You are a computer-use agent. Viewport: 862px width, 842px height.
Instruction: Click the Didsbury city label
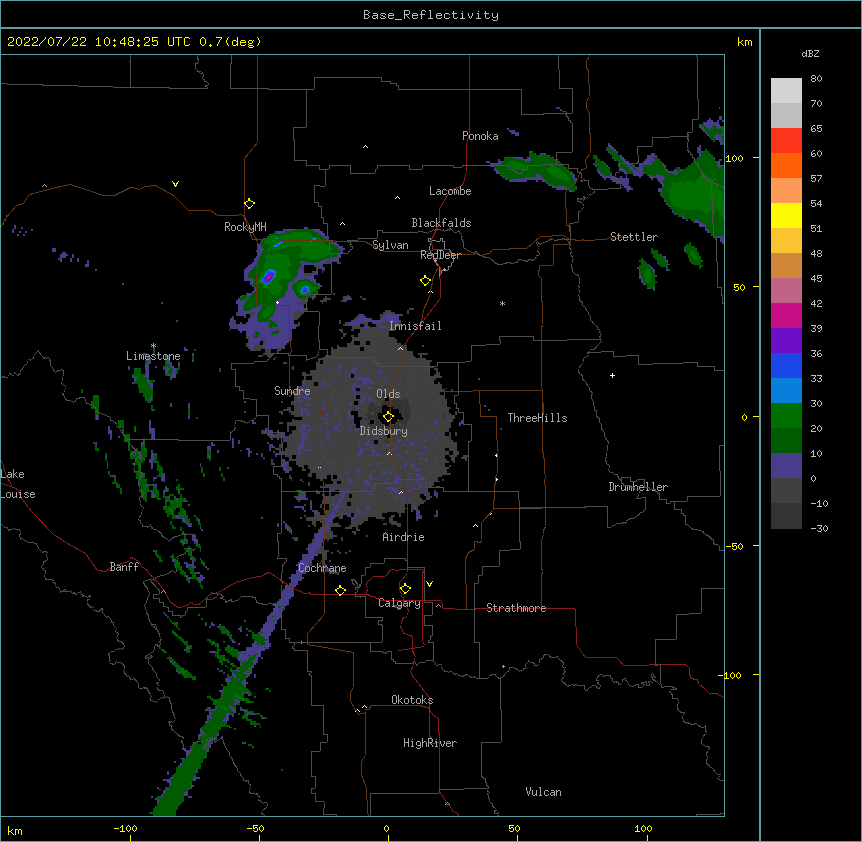click(384, 431)
